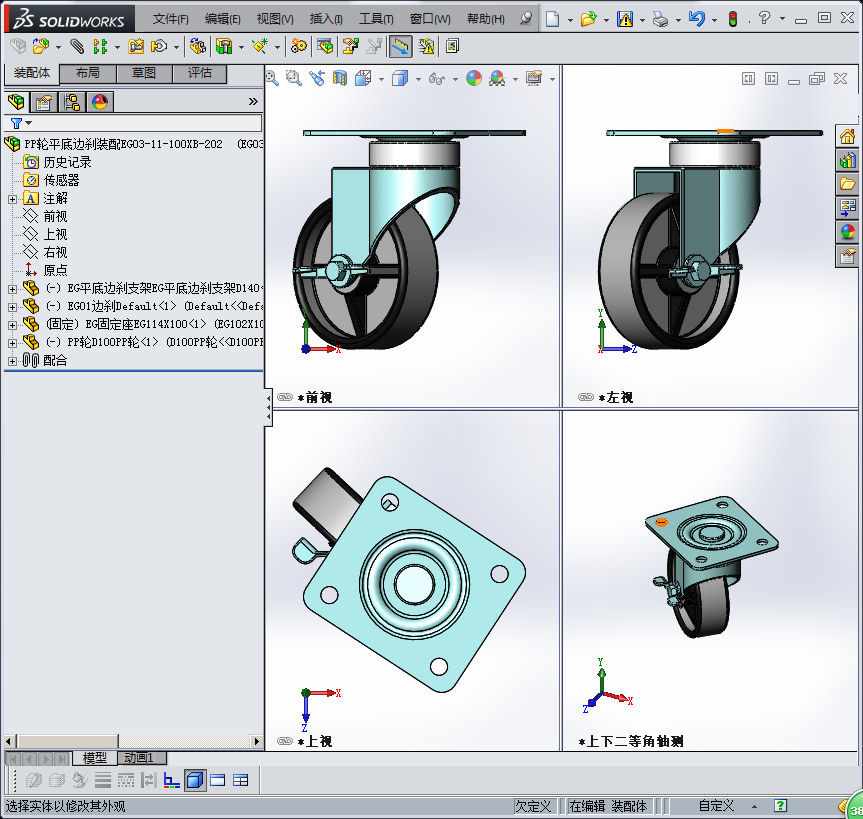The width and height of the screenshot is (863, 819).
Task: Click the Assembly Features icon
Action: click(x=223, y=46)
